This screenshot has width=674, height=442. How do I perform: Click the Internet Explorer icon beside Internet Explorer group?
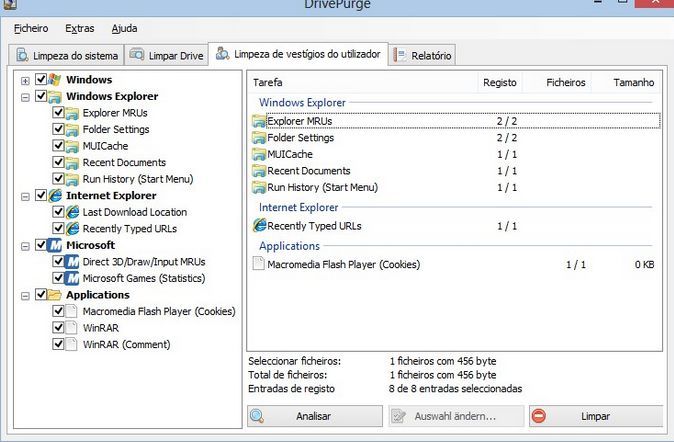click(55, 196)
